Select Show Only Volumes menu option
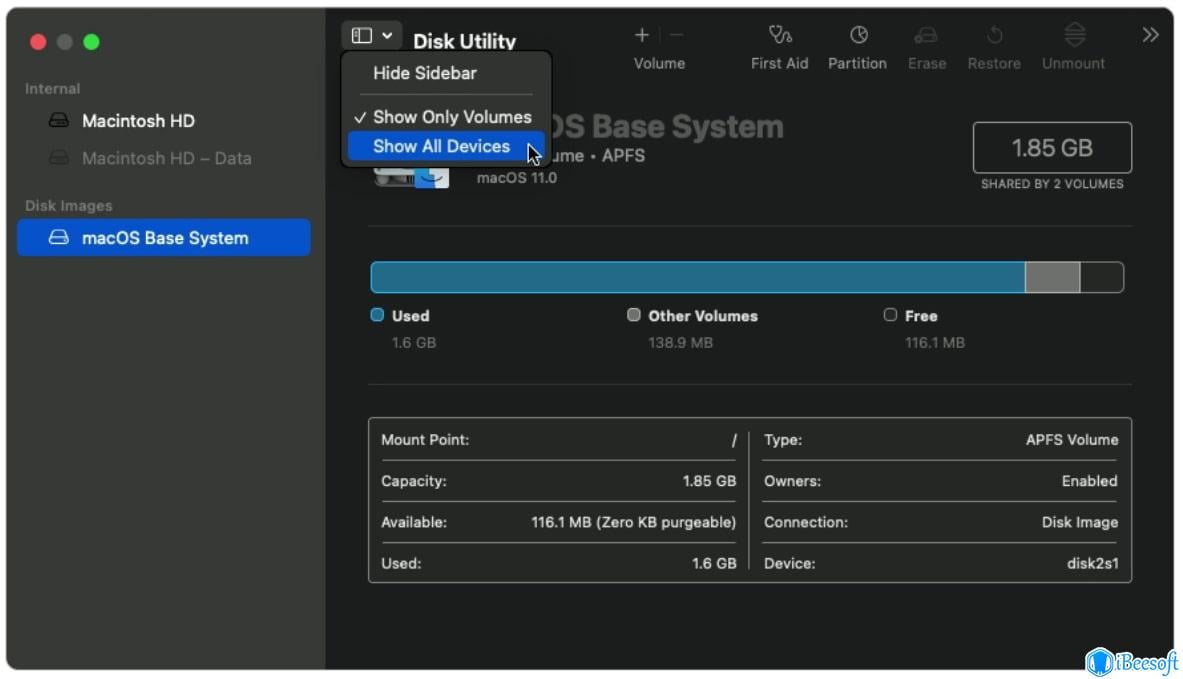The width and height of the screenshot is (1183, 679). point(446,117)
